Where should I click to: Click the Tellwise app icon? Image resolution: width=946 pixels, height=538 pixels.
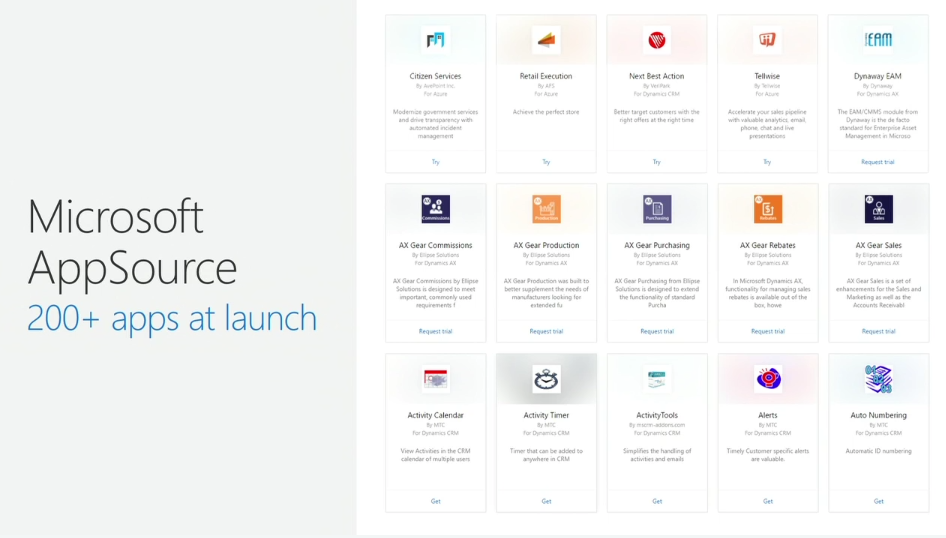[x=767, y=40]
